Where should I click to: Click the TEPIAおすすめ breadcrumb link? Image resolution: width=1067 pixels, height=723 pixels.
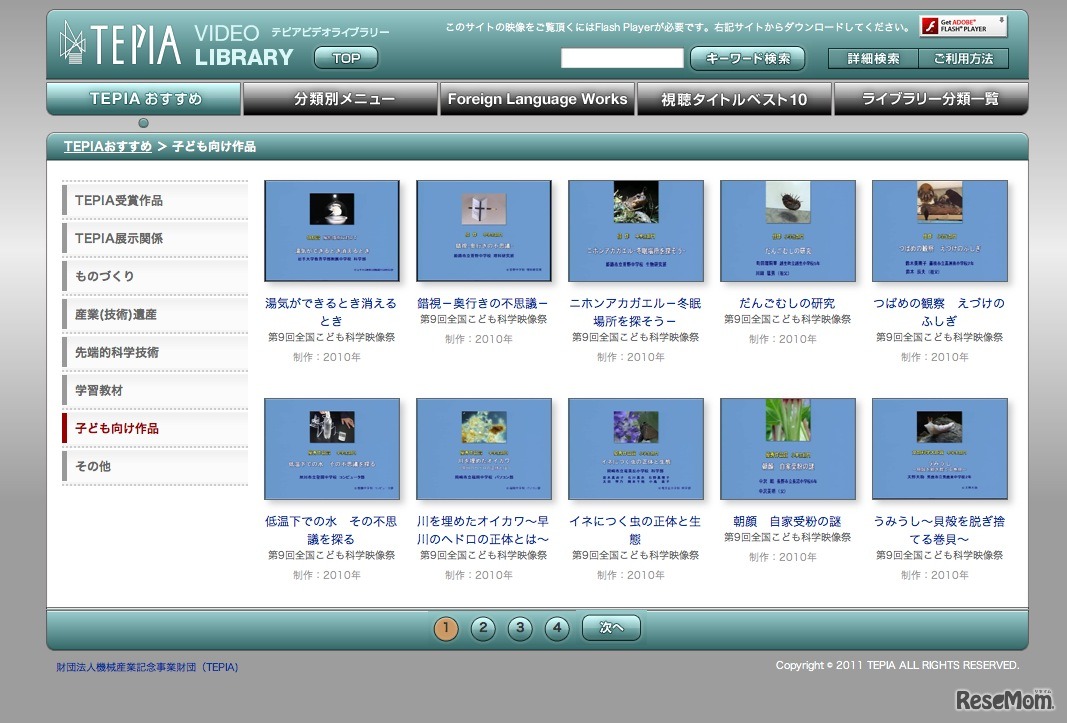pos(108,146)
